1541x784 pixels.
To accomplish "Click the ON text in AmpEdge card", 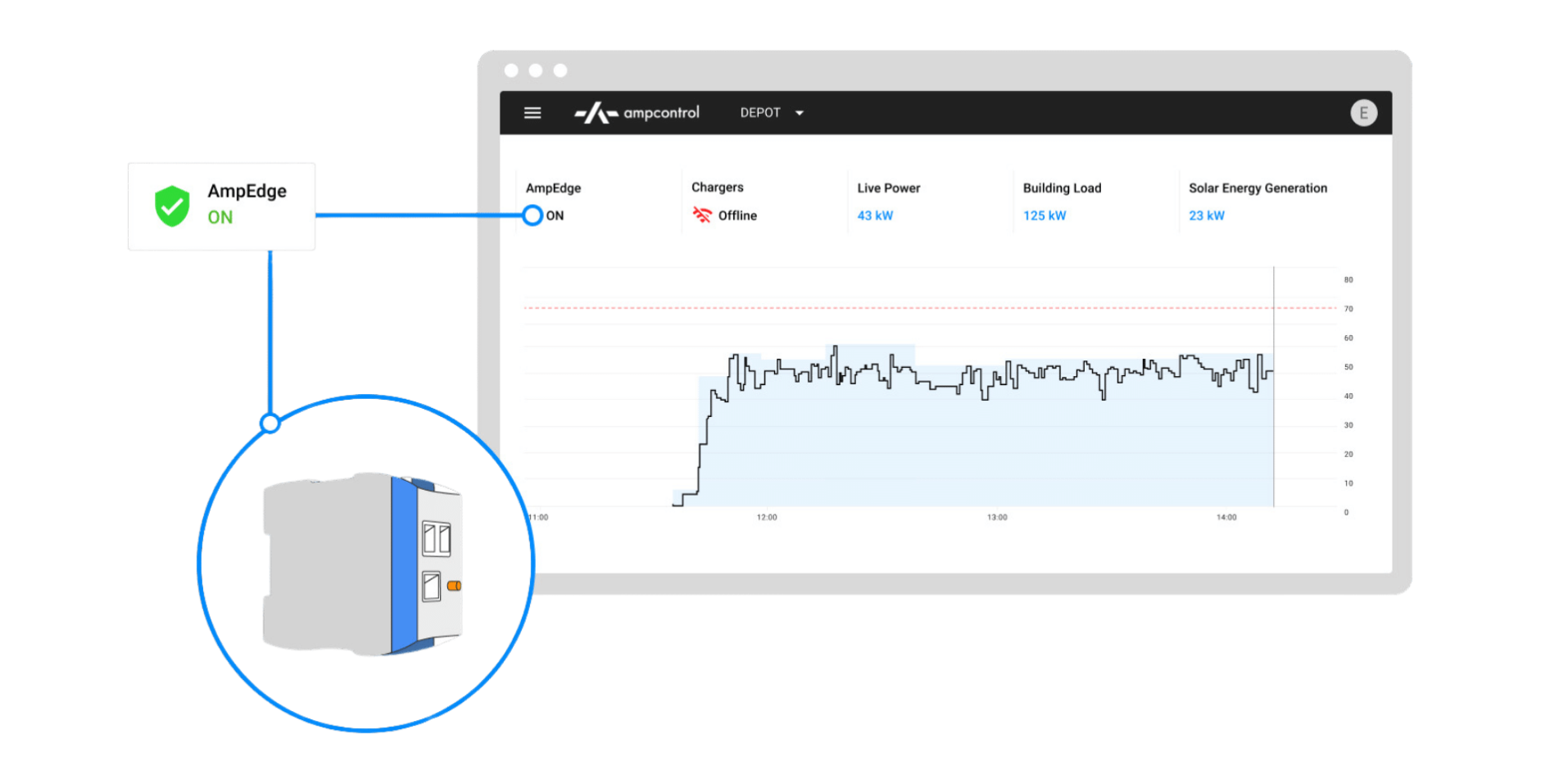I will [220, 217].
